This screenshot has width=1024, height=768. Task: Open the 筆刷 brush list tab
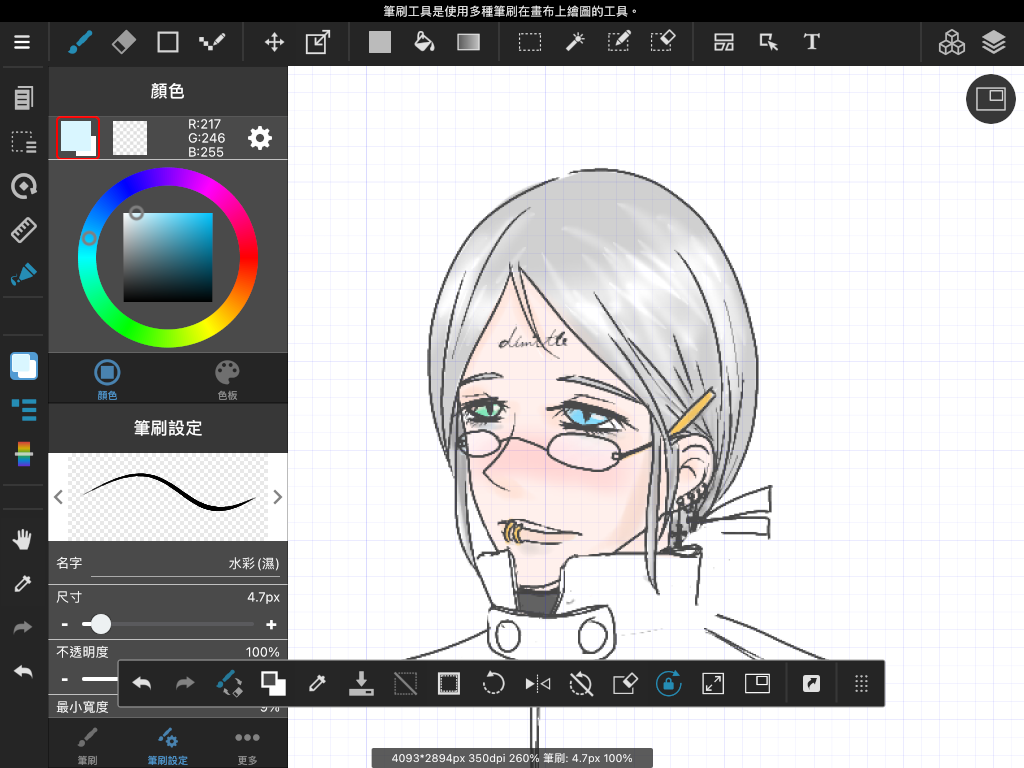point(87,746)
